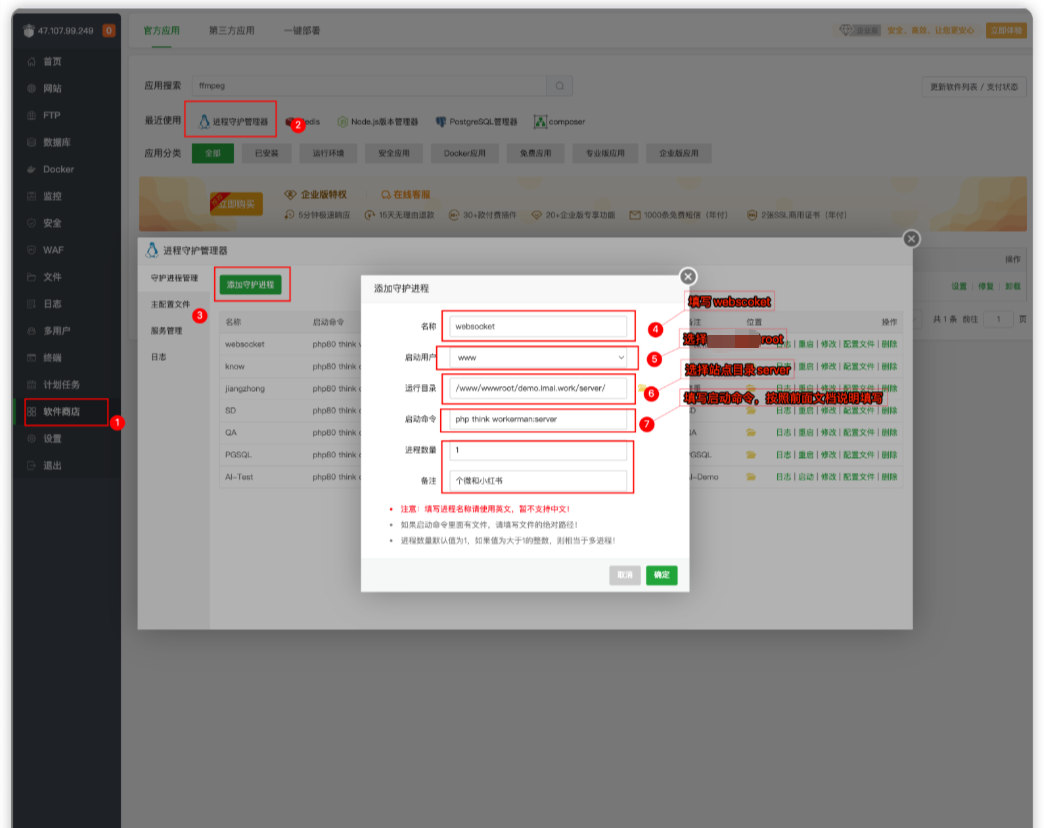
Task: Expand the 启动用户 www dropdown
Action: pos(538,357)
